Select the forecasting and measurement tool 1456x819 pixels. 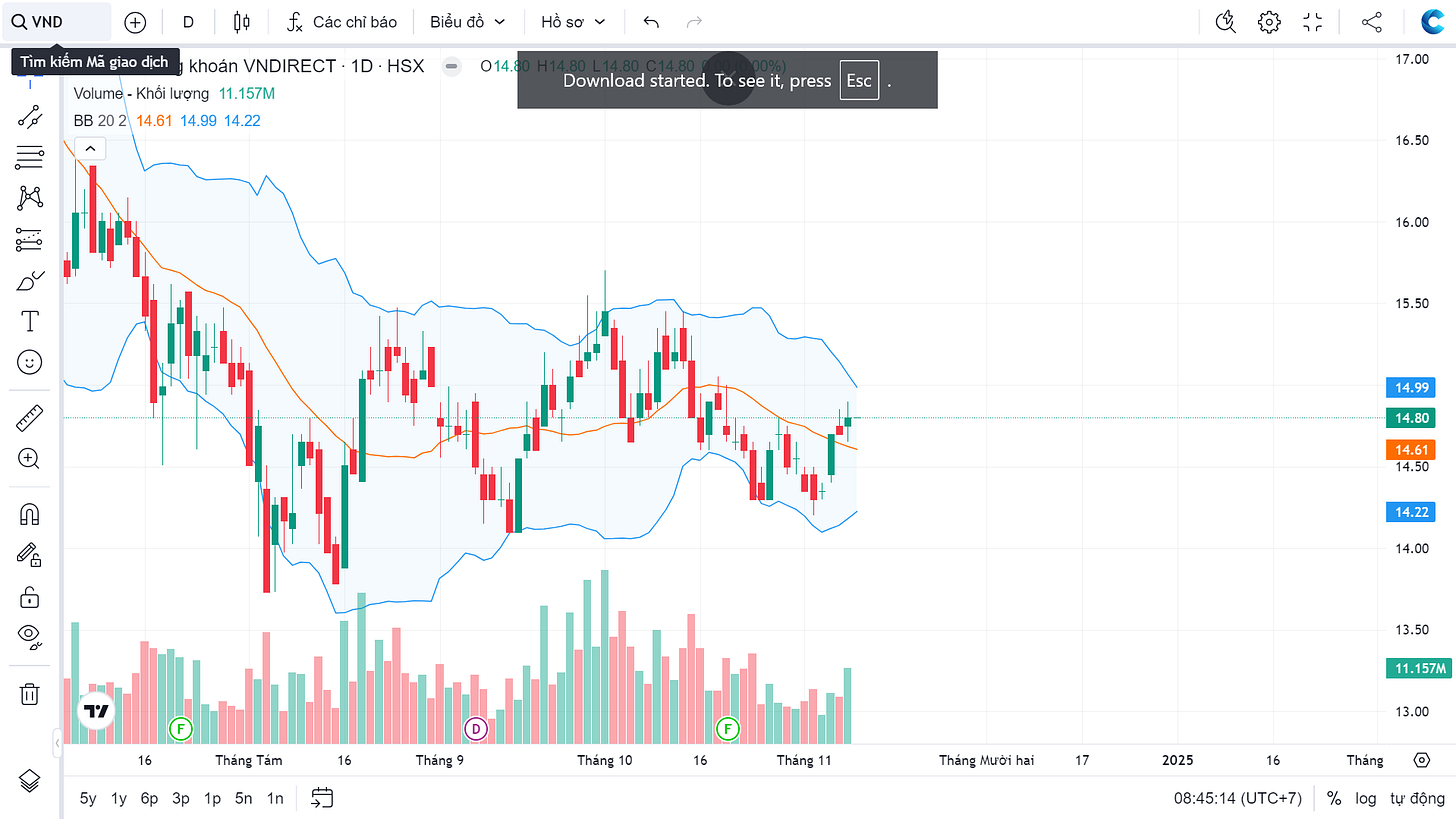pos(30,239)
